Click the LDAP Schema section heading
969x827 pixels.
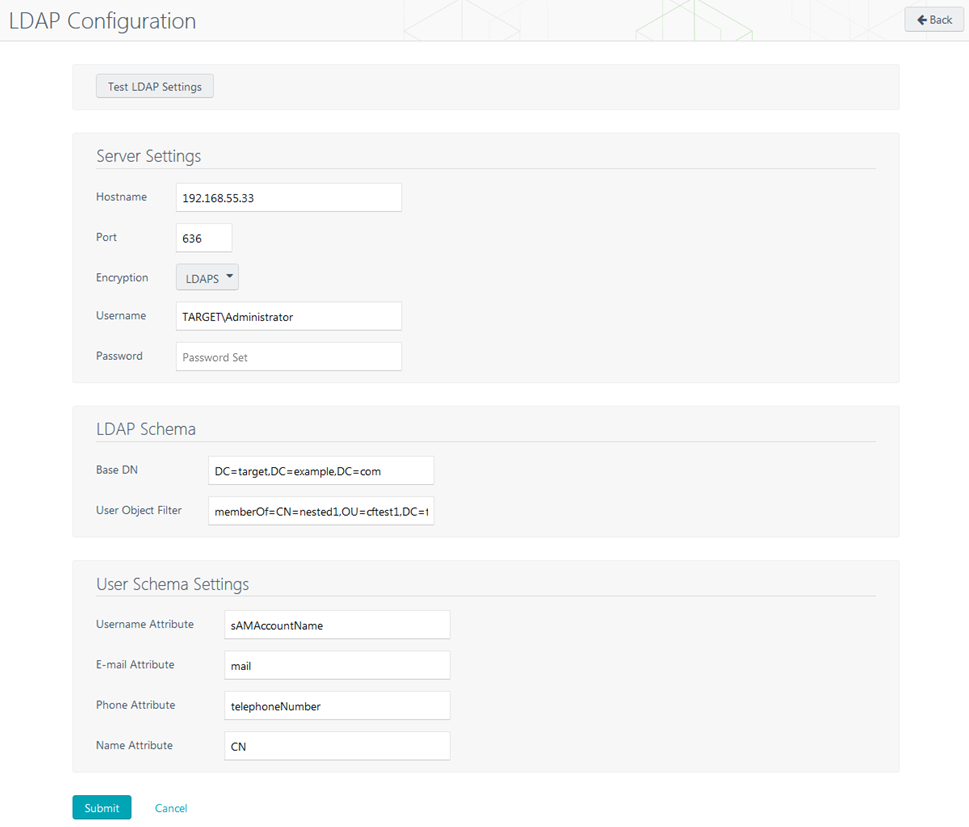click(x=146, y=429)
